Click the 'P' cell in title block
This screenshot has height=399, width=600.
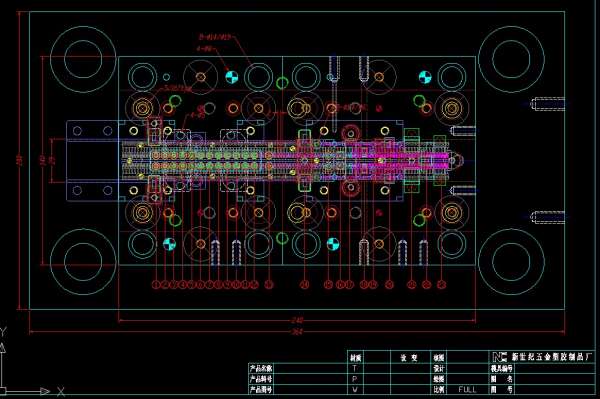click(x=355, y=379)
